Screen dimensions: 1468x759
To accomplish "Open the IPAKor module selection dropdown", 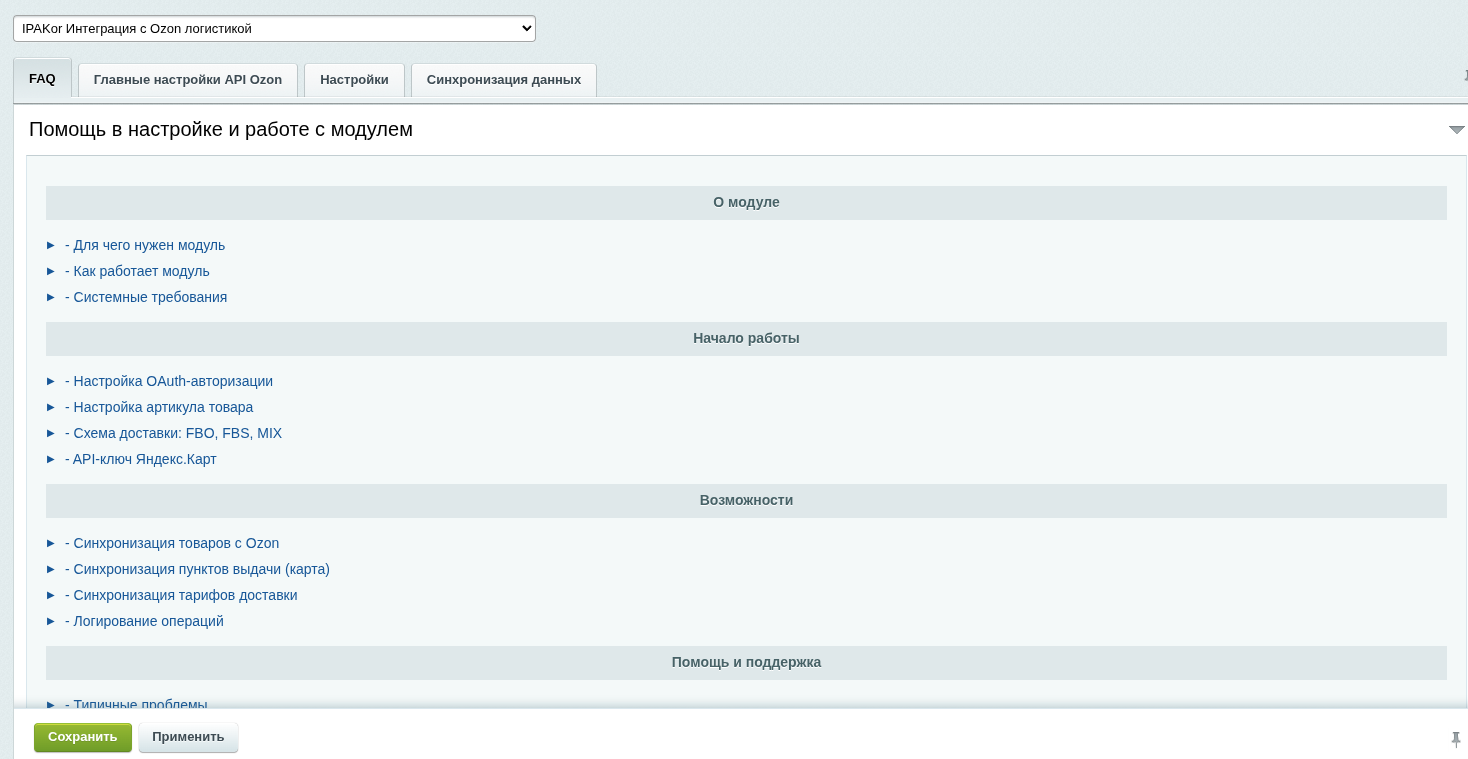I will pyautogui.click(x=274, y=29).
